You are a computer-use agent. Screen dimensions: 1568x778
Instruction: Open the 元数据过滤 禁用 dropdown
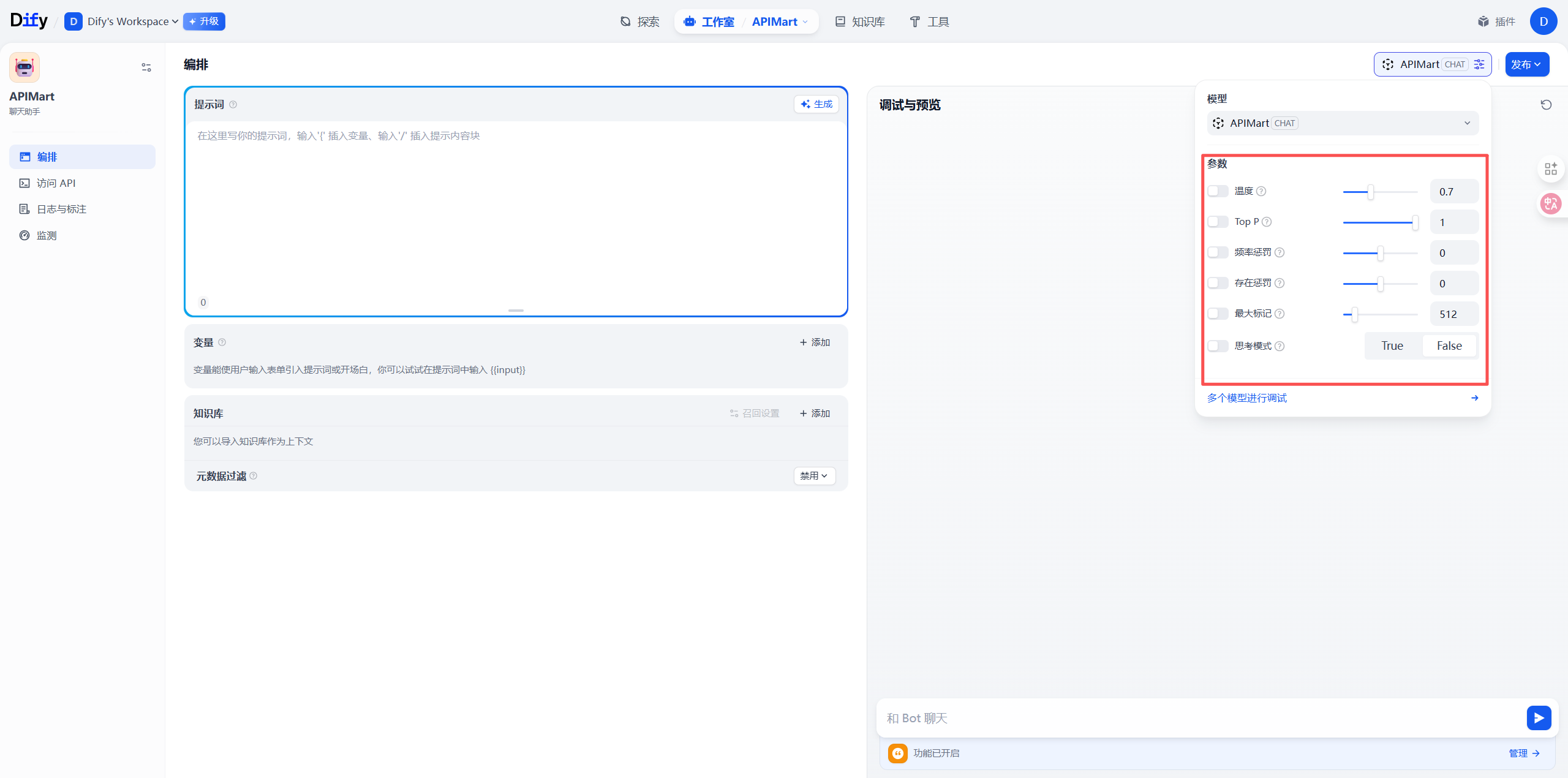click(814, 476)
